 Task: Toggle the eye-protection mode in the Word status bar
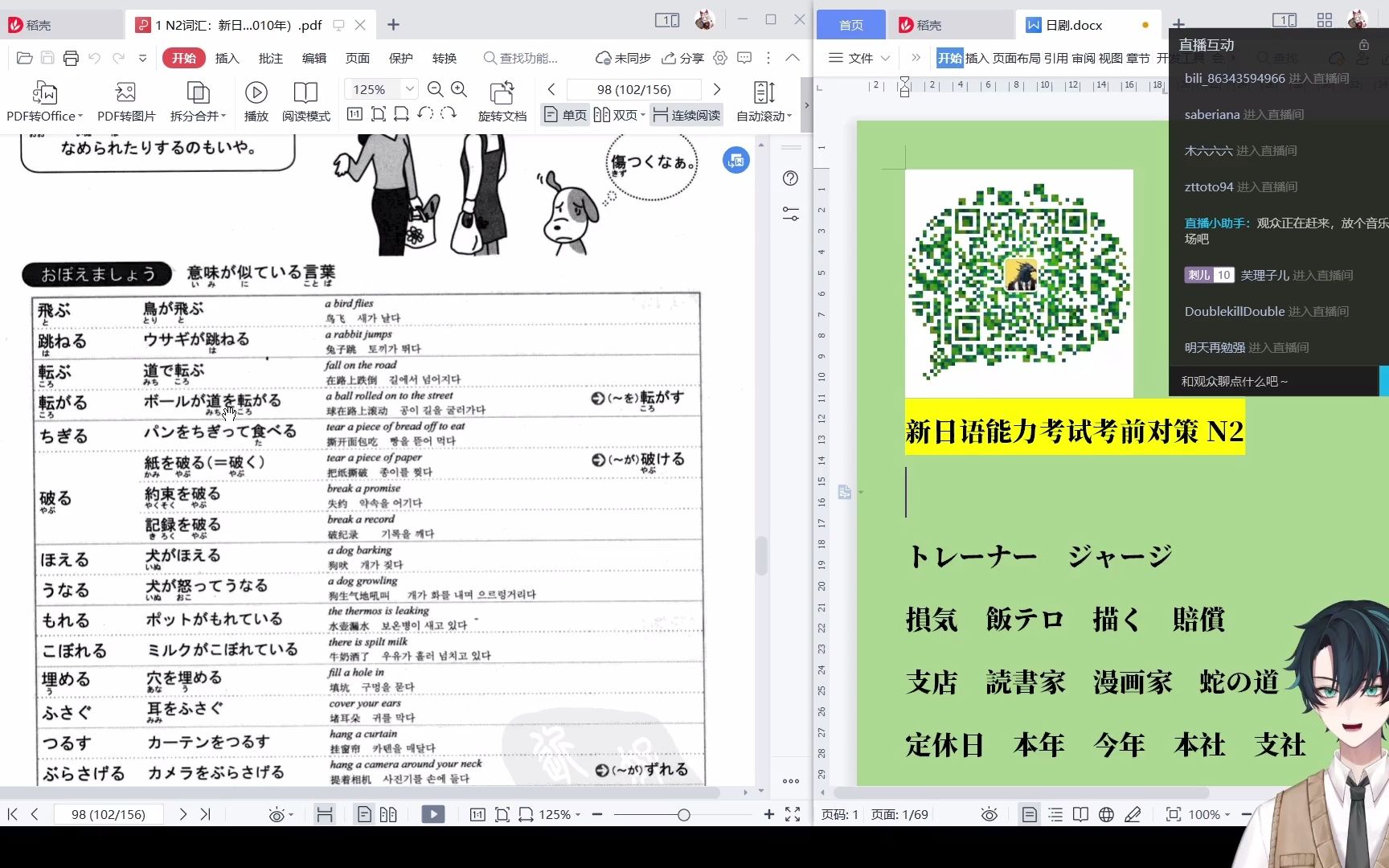(990, 815)
